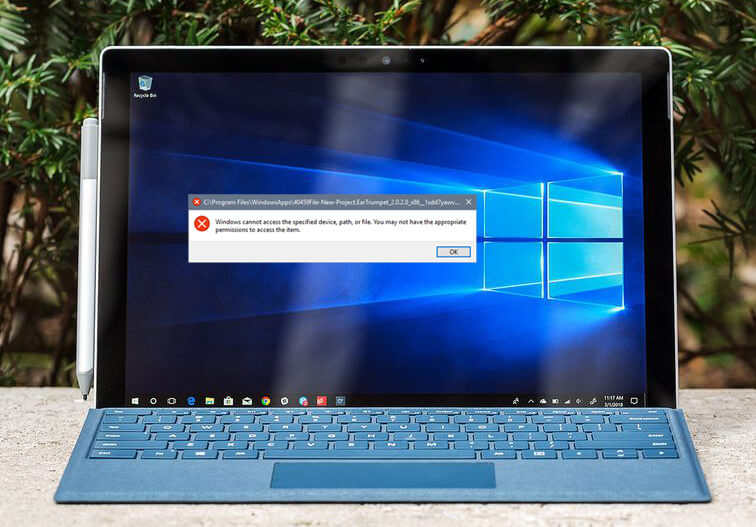Open the Recycle Bin desktop icon
The width and height of the screenshot is (756, 527).
point(145,86)
